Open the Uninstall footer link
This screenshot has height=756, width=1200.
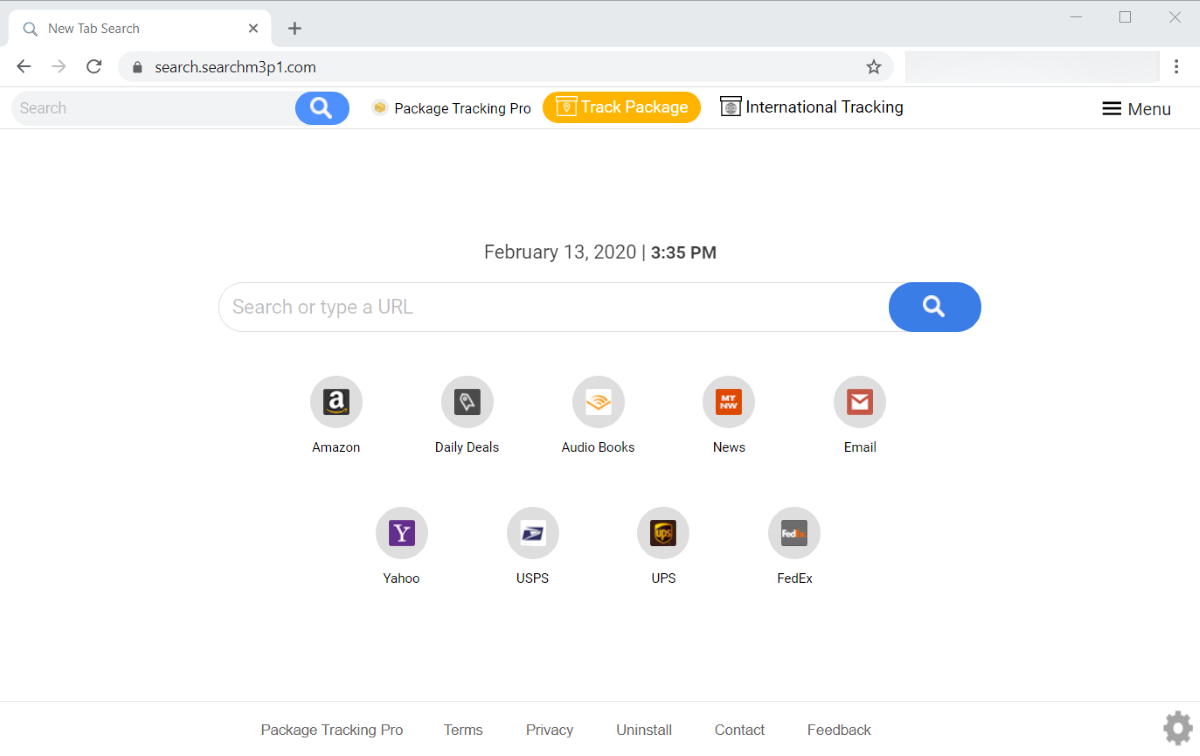pos(644,730)
